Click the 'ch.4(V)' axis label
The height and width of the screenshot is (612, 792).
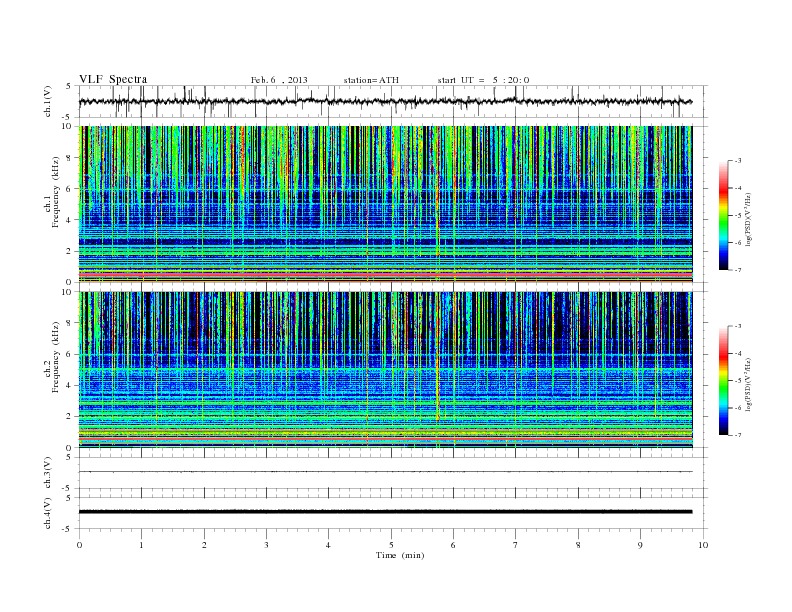coord(48,513)
